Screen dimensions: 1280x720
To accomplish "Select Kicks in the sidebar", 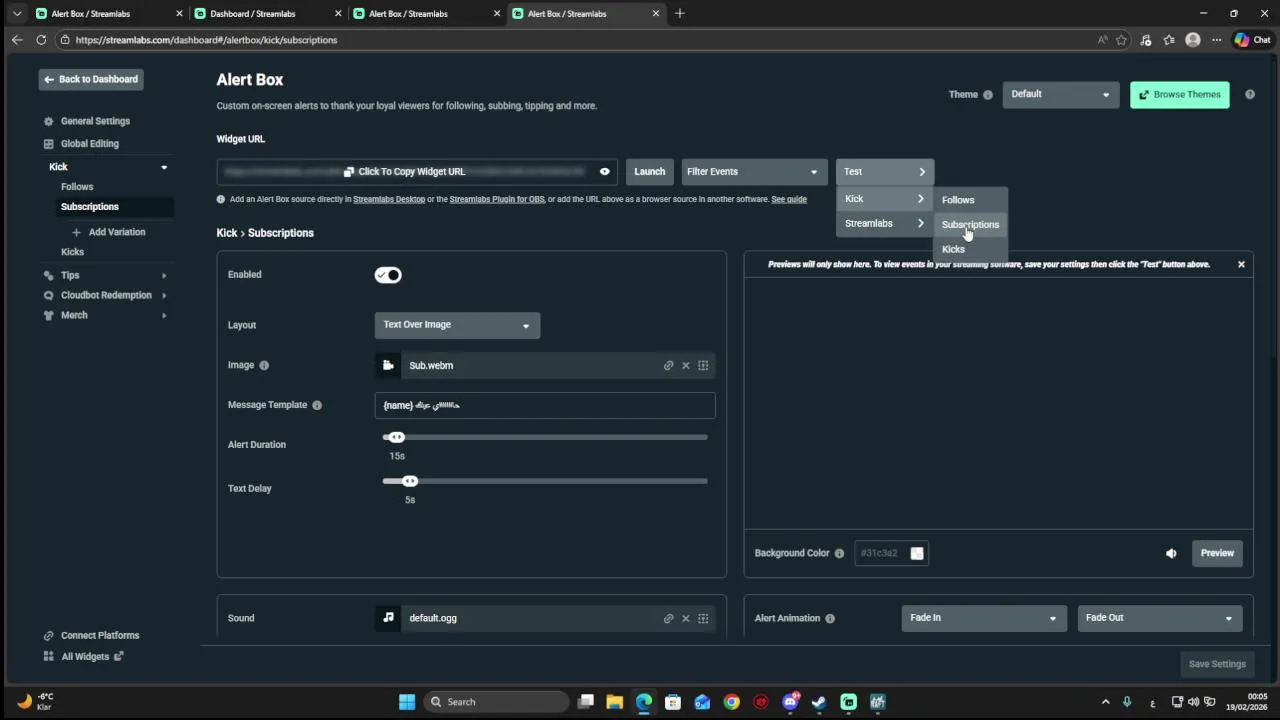I will (x=72, y=252).
